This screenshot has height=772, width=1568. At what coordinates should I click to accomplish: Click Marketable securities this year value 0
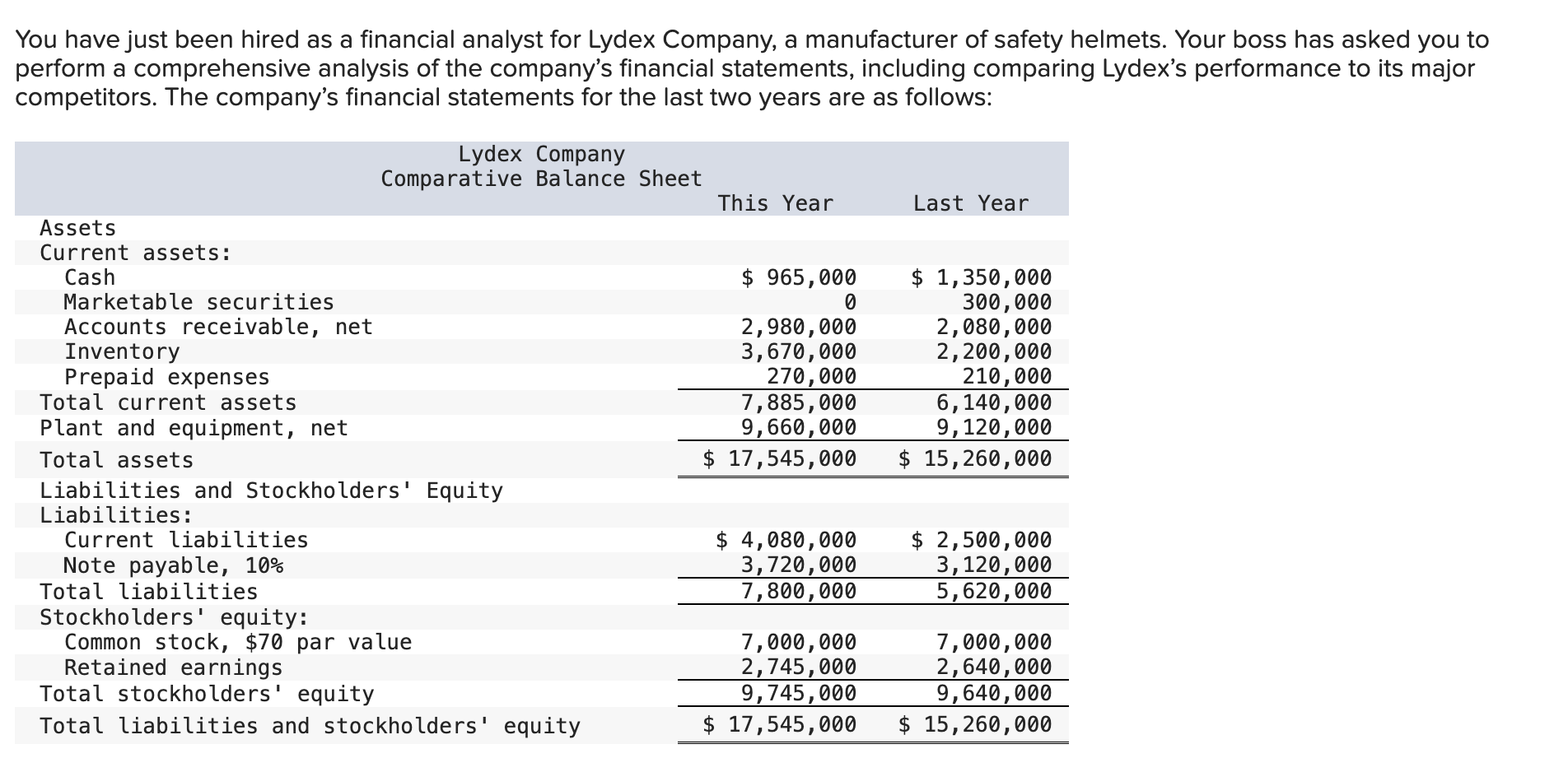(x=850, y=302)
